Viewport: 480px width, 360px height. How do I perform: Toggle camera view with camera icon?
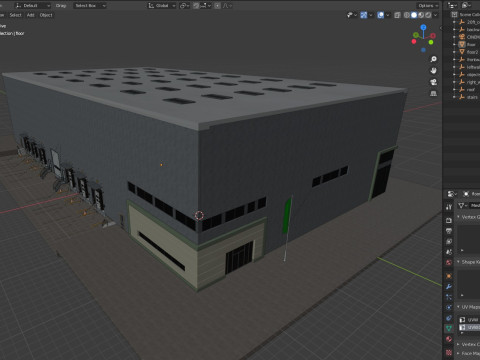point(433,82)
